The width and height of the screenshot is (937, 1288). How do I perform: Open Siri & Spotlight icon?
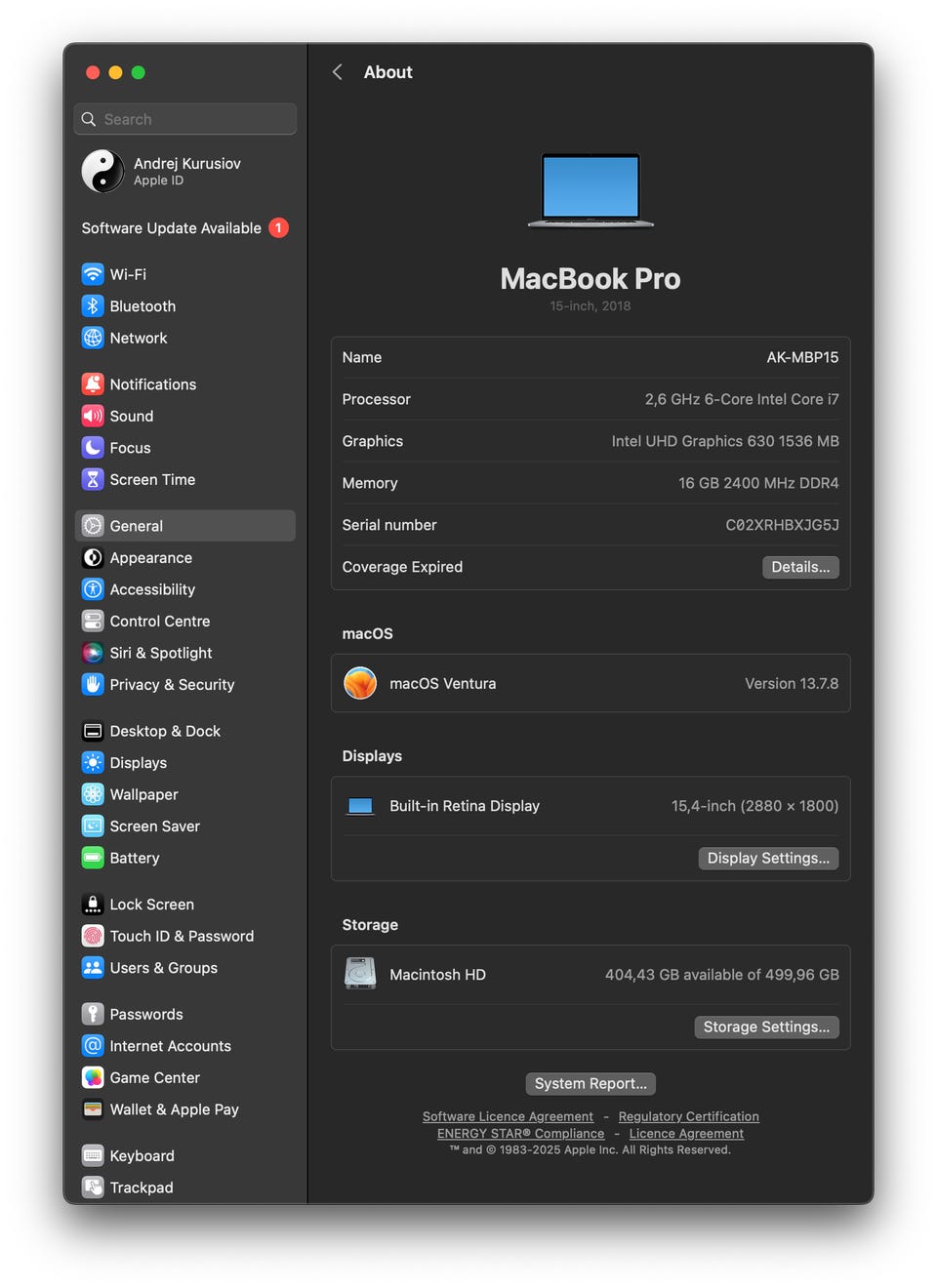tap(93, 653)
